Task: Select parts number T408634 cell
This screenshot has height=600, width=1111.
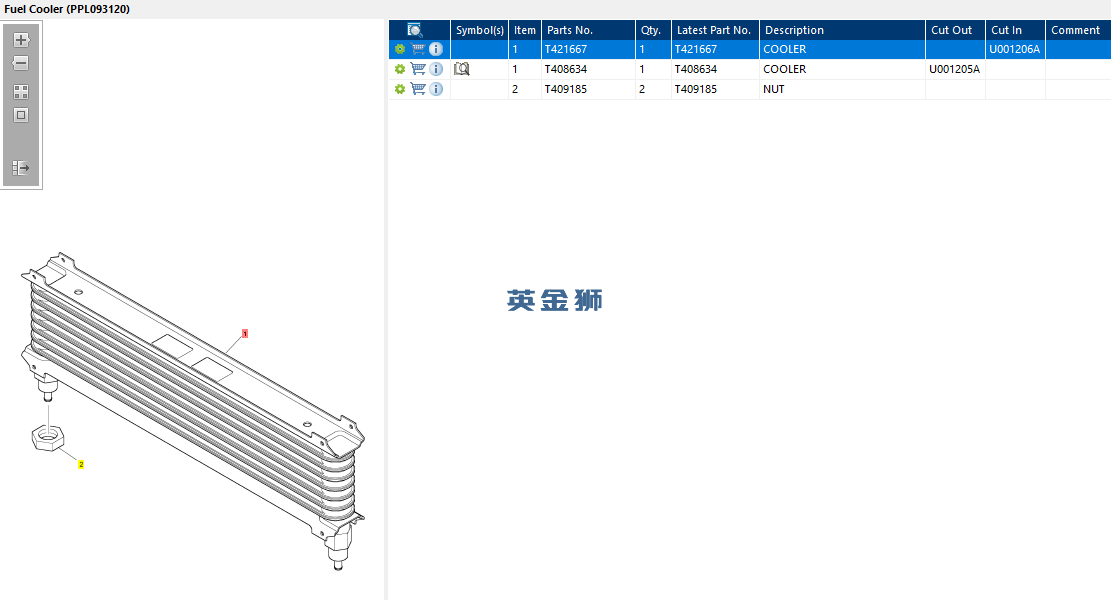Action: pos(588,69)
